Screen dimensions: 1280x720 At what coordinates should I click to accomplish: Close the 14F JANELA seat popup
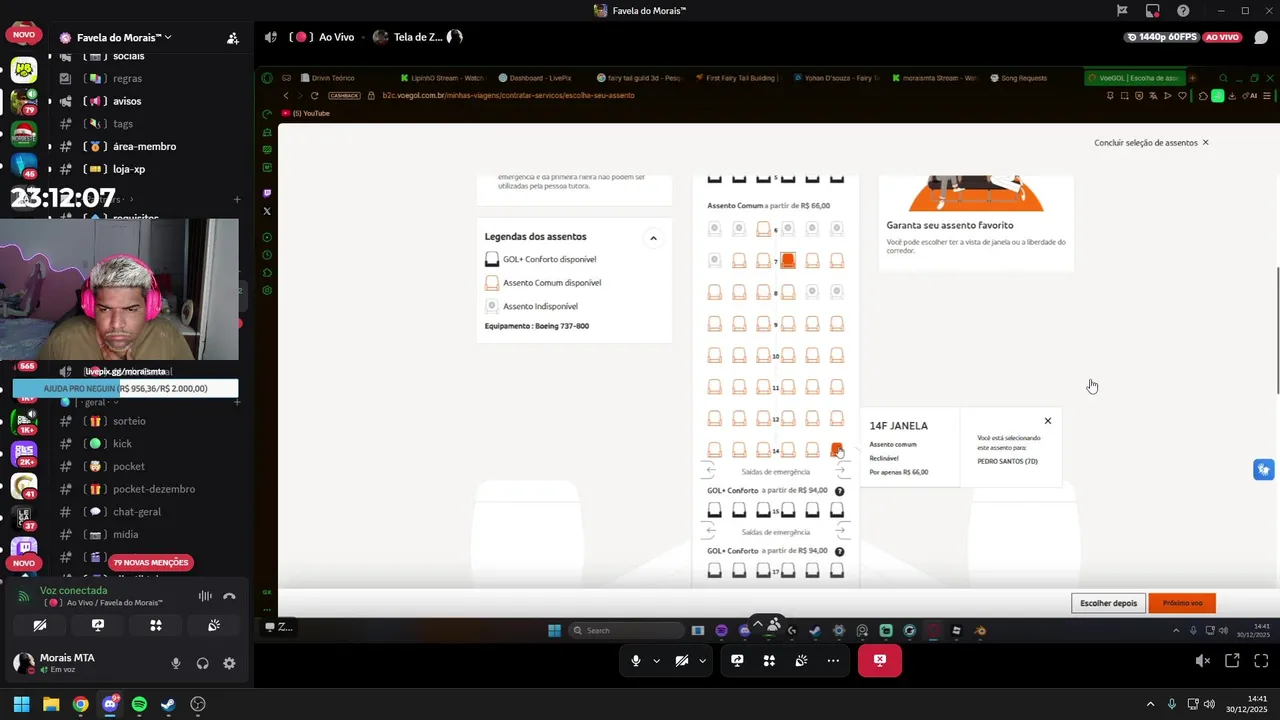1047,421
